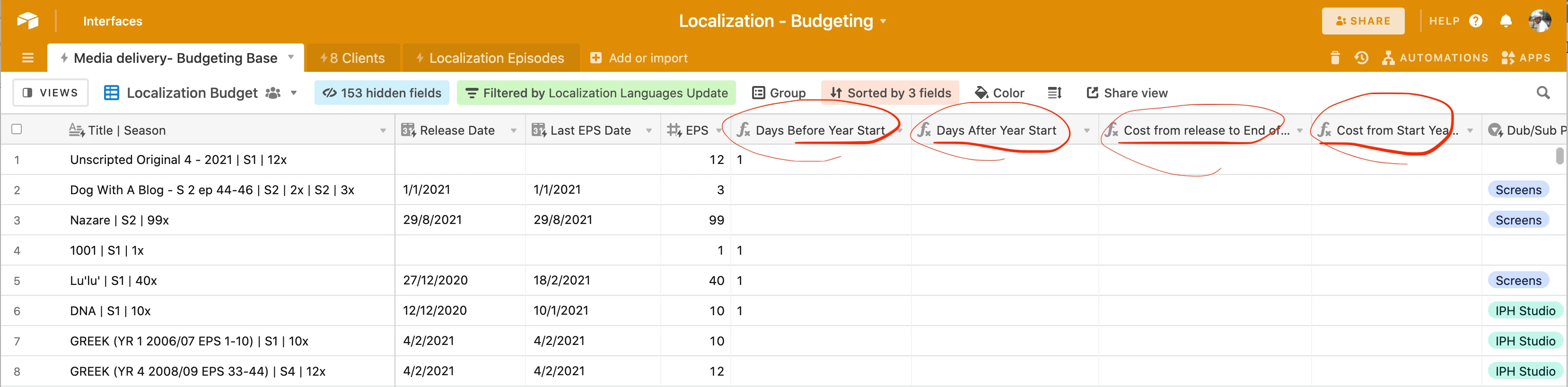1568x387 pixels.
Task: Click the DNA release date 12/12/2020
Action: [x=435, y=310]
